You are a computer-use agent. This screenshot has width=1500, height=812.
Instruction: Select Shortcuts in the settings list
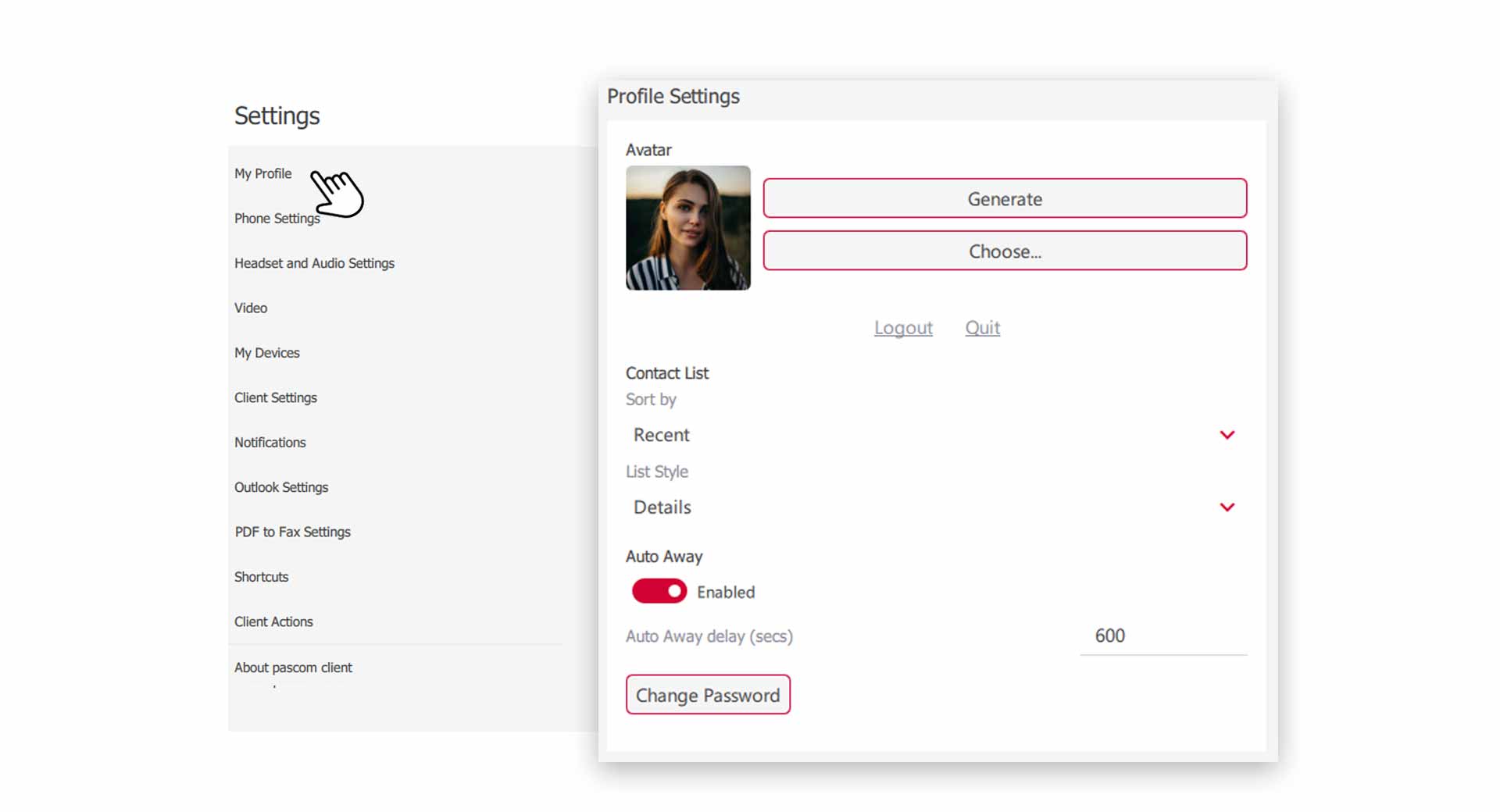pos(262,577)
